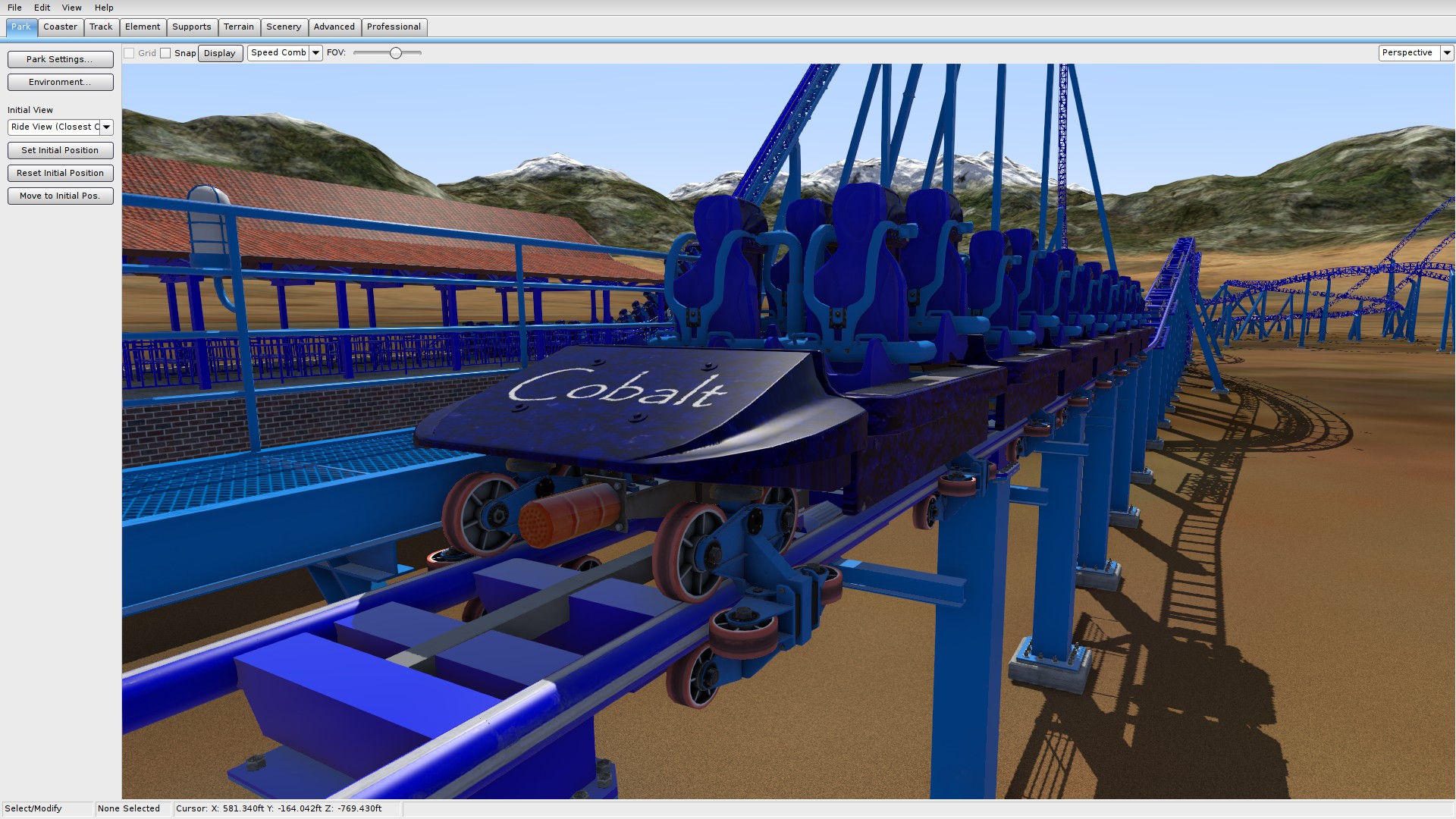Viewport: 1456px width, 819px height.
Task: Expand the Perspective view dropdown arrow
Action: pyautogui.click(x=1446, y=53)
